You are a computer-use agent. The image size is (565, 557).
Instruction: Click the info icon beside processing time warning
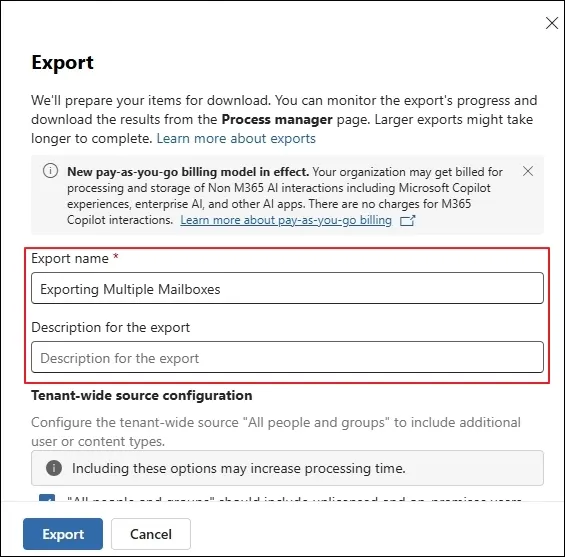[x=54, y=468]
